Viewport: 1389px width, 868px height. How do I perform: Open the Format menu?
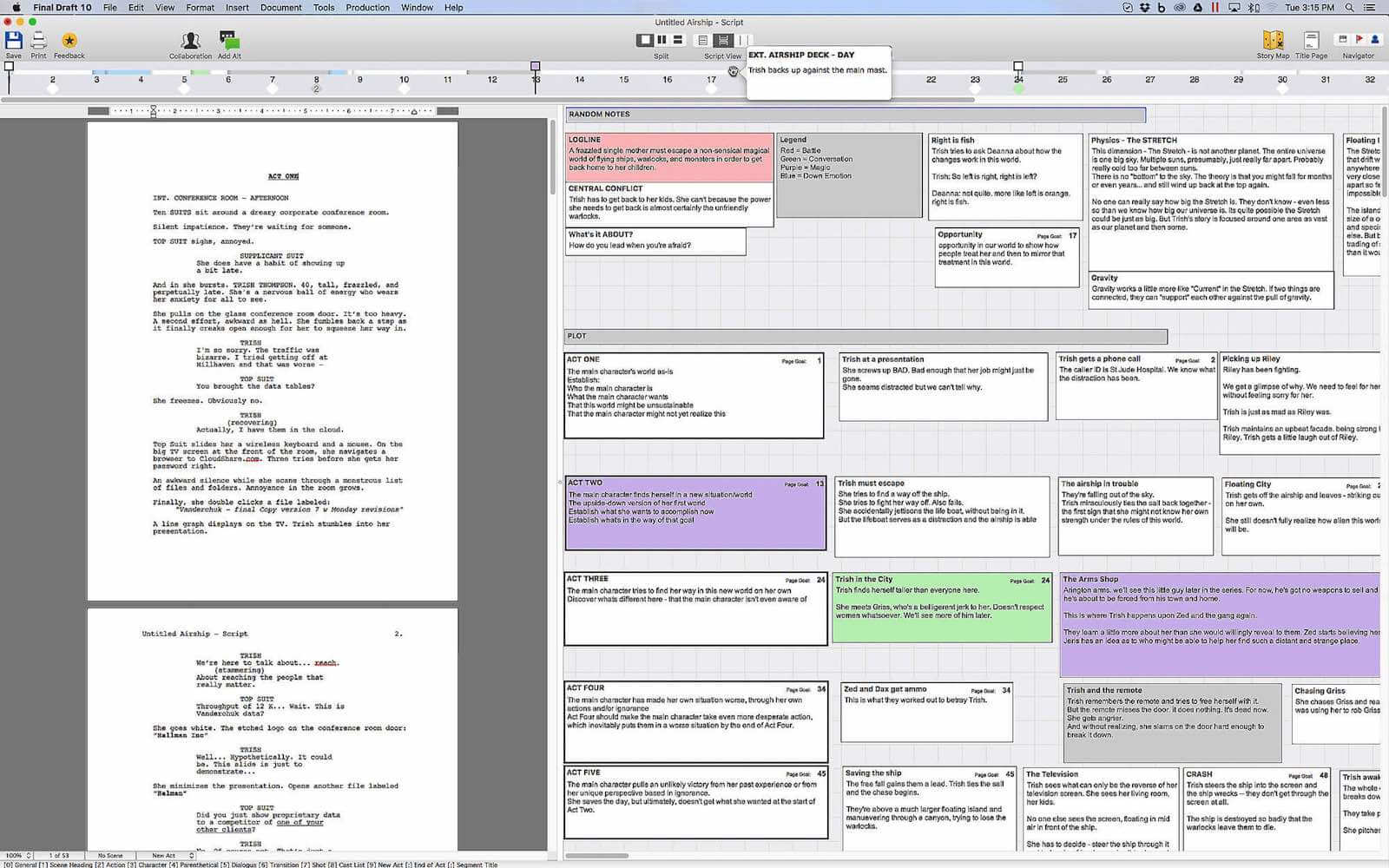200,7
